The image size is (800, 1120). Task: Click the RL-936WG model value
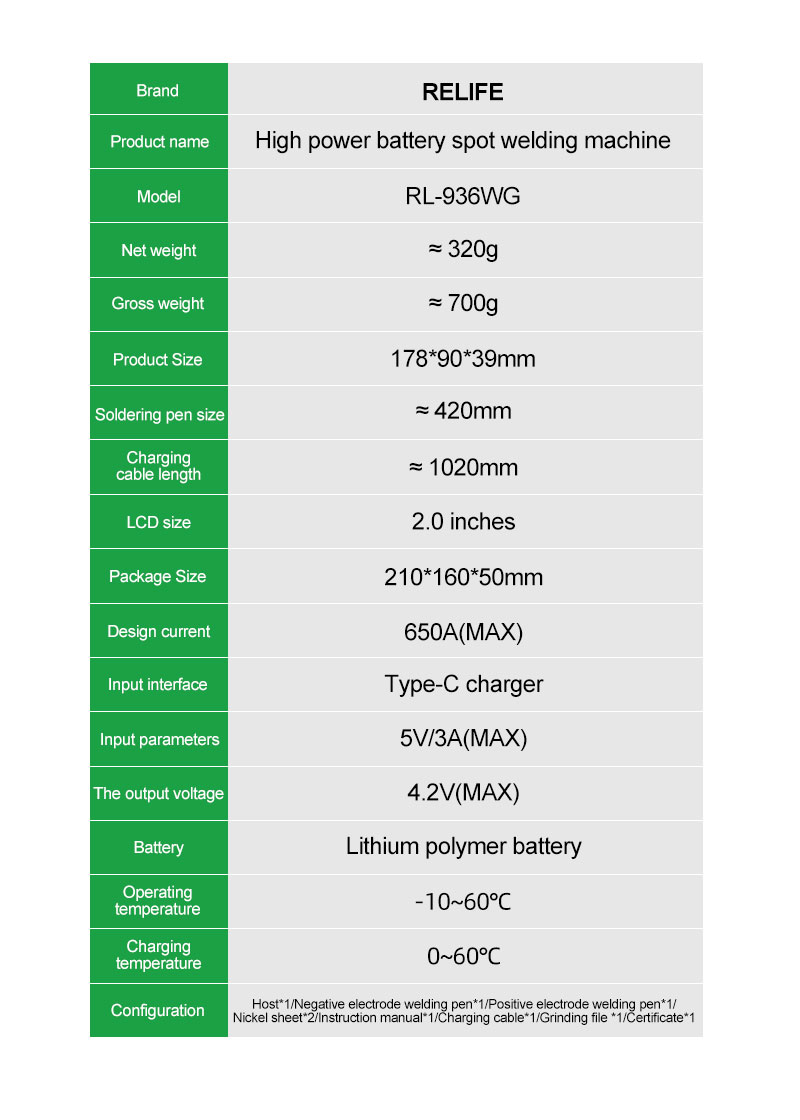[462, 196]
